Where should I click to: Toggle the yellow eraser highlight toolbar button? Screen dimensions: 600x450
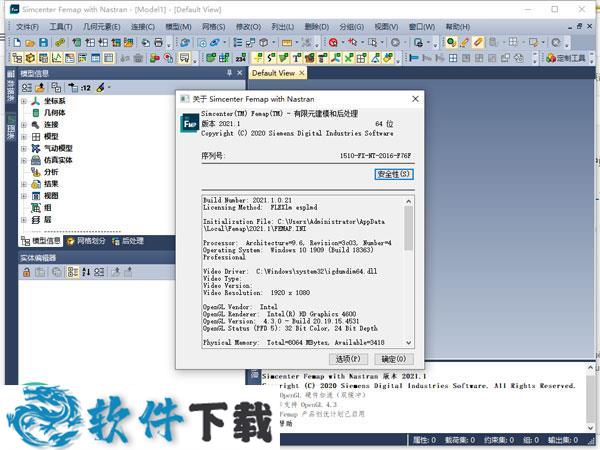tap(478, 42)
